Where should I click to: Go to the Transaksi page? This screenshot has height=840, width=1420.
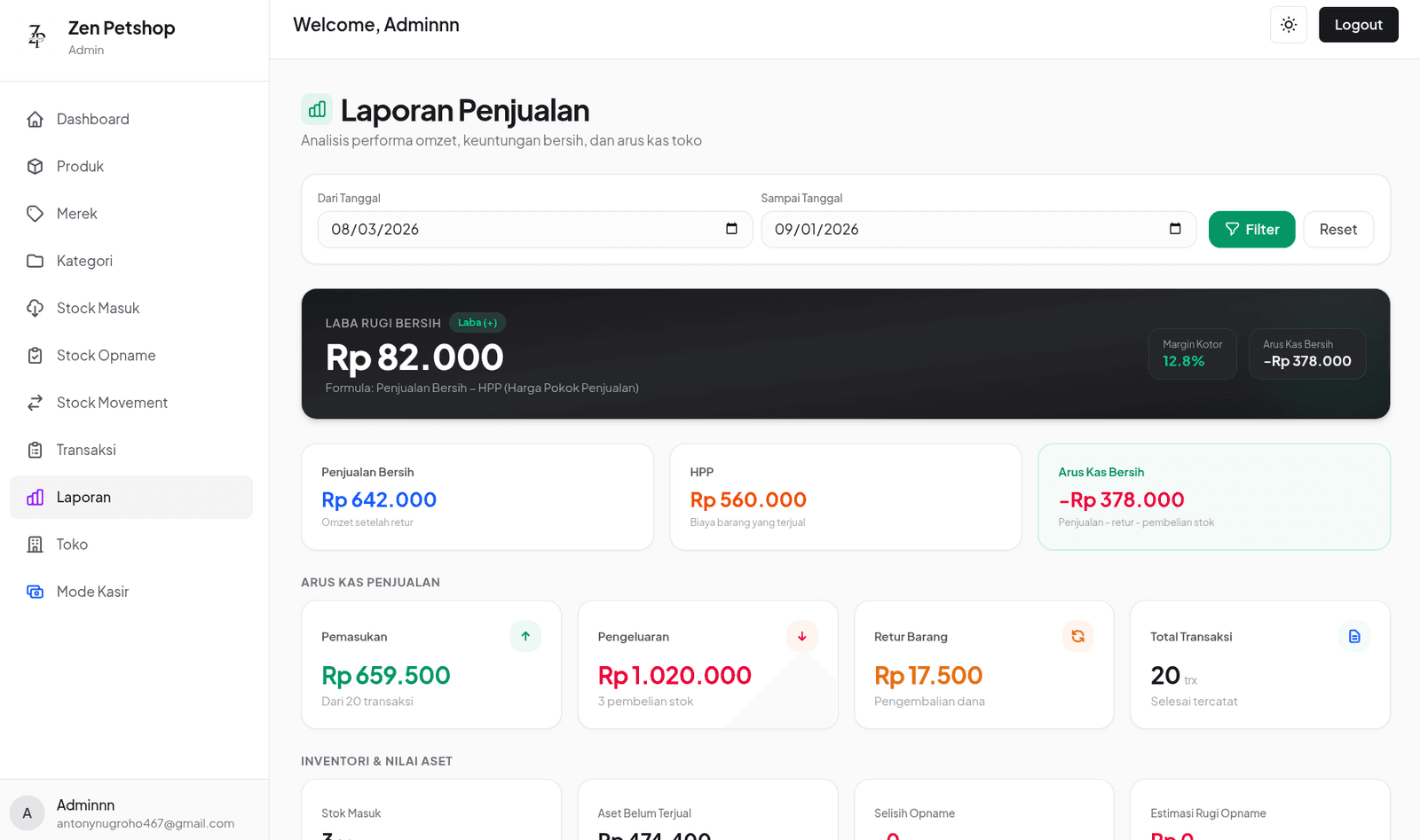coord(131,450)
